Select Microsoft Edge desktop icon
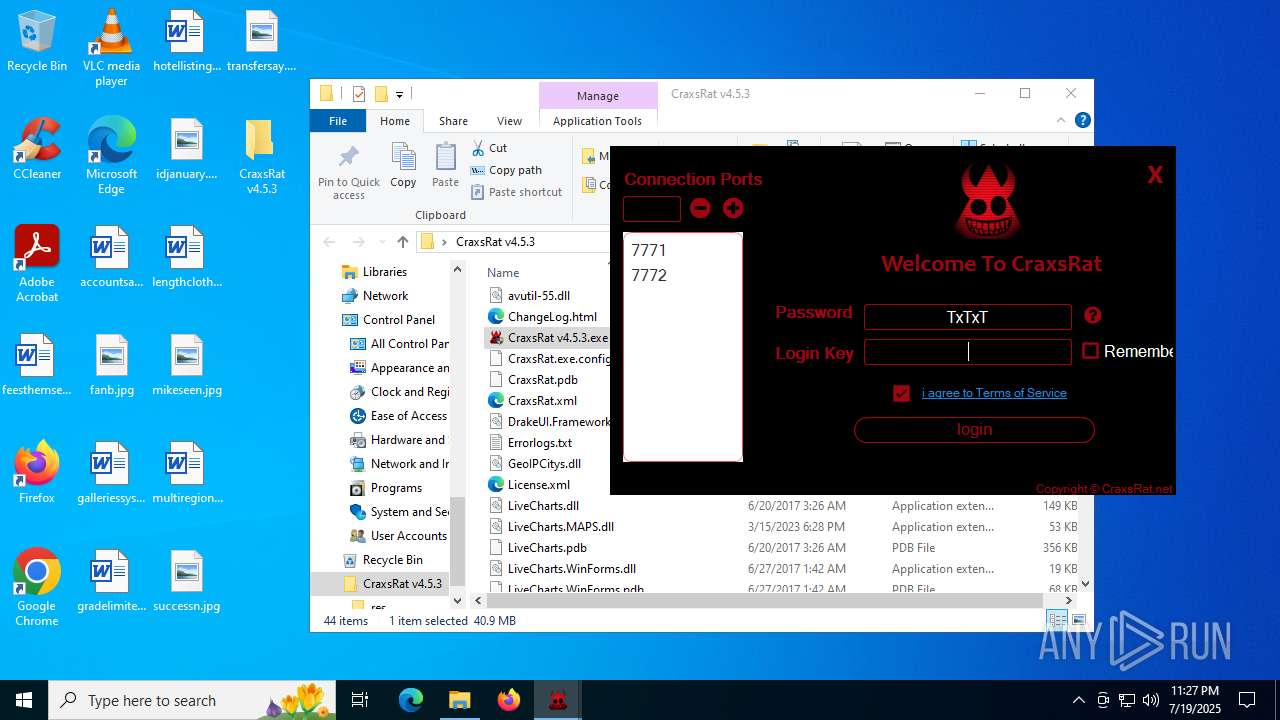This screenshot has height=720, width=1280. [x=111, y=157]
